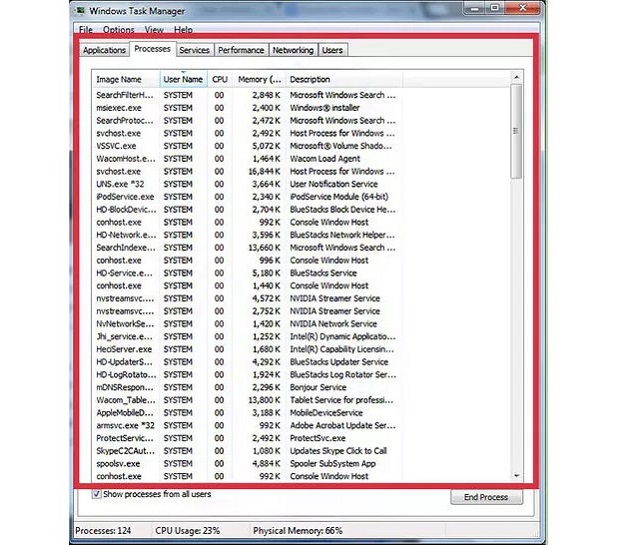Click the End Process button

coord(486,497)
